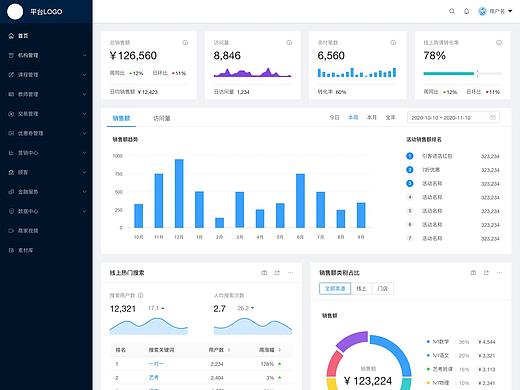520x390 pixels.
Task: Select the 今日 time filter
Action: pyautogui.click(x=334, y=118)
